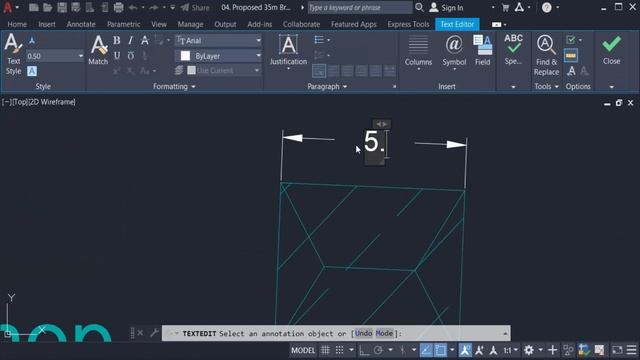Screen dimensions: 640x360
Task: Toggle the Spell Check button
Action: click(x=513, y=49)
